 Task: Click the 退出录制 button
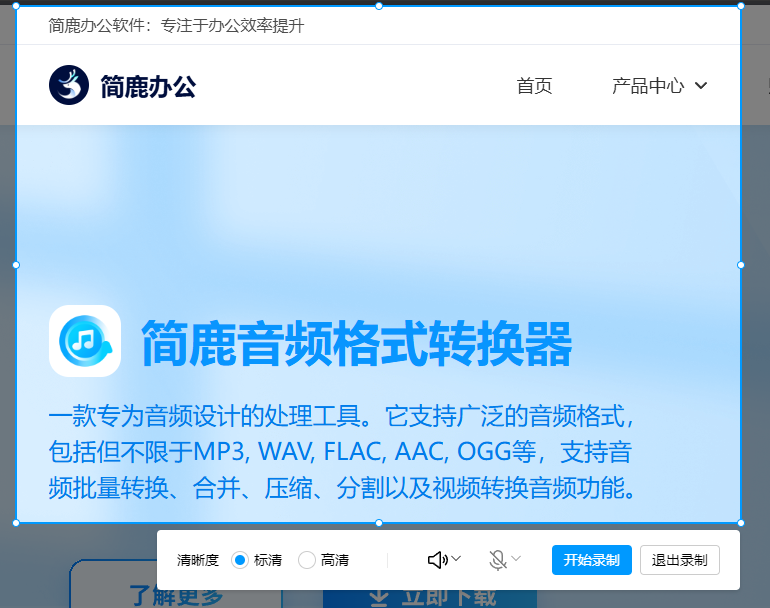pyautogui.click(x=680, y=560)
